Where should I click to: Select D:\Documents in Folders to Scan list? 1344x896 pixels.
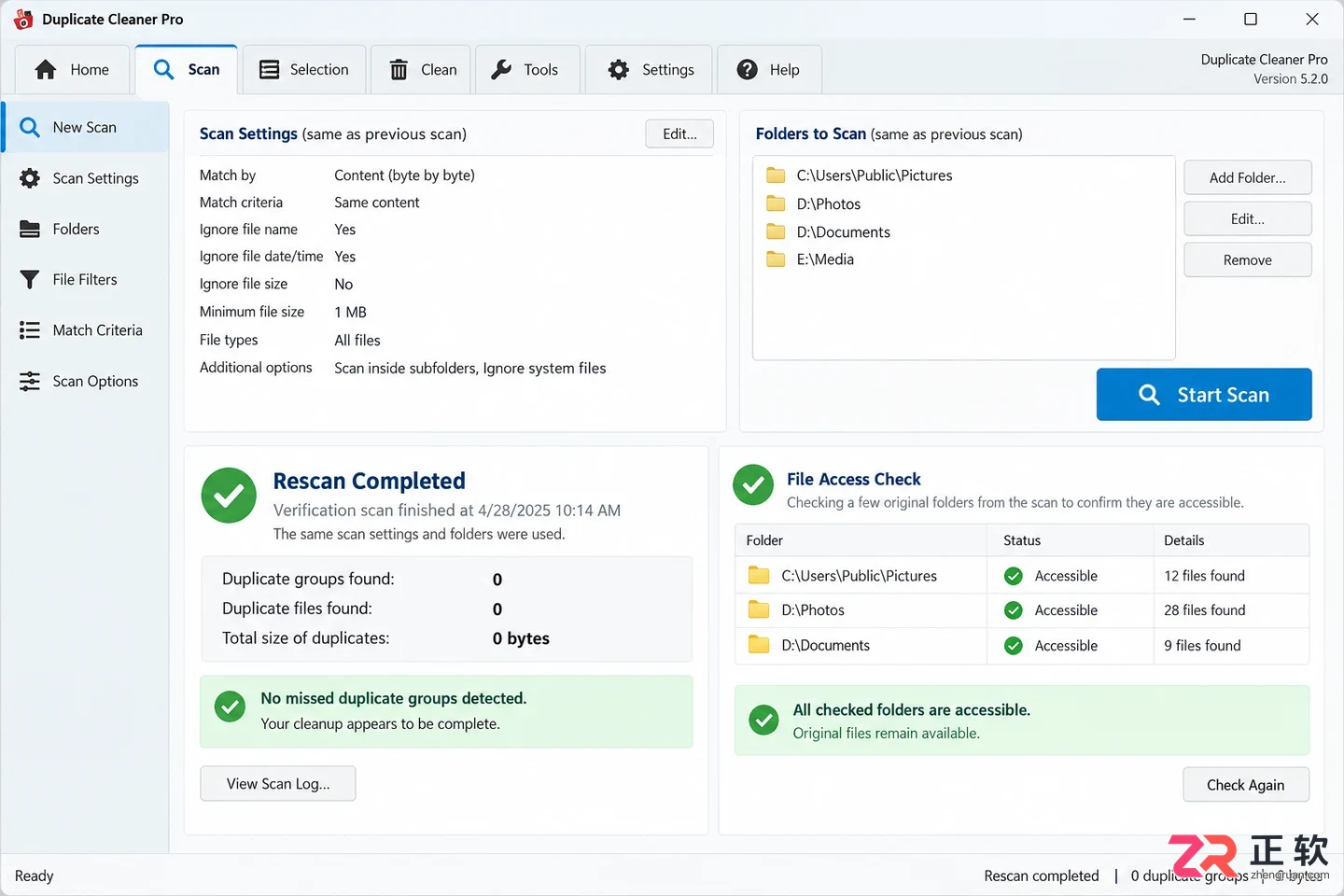click(963, 231)
